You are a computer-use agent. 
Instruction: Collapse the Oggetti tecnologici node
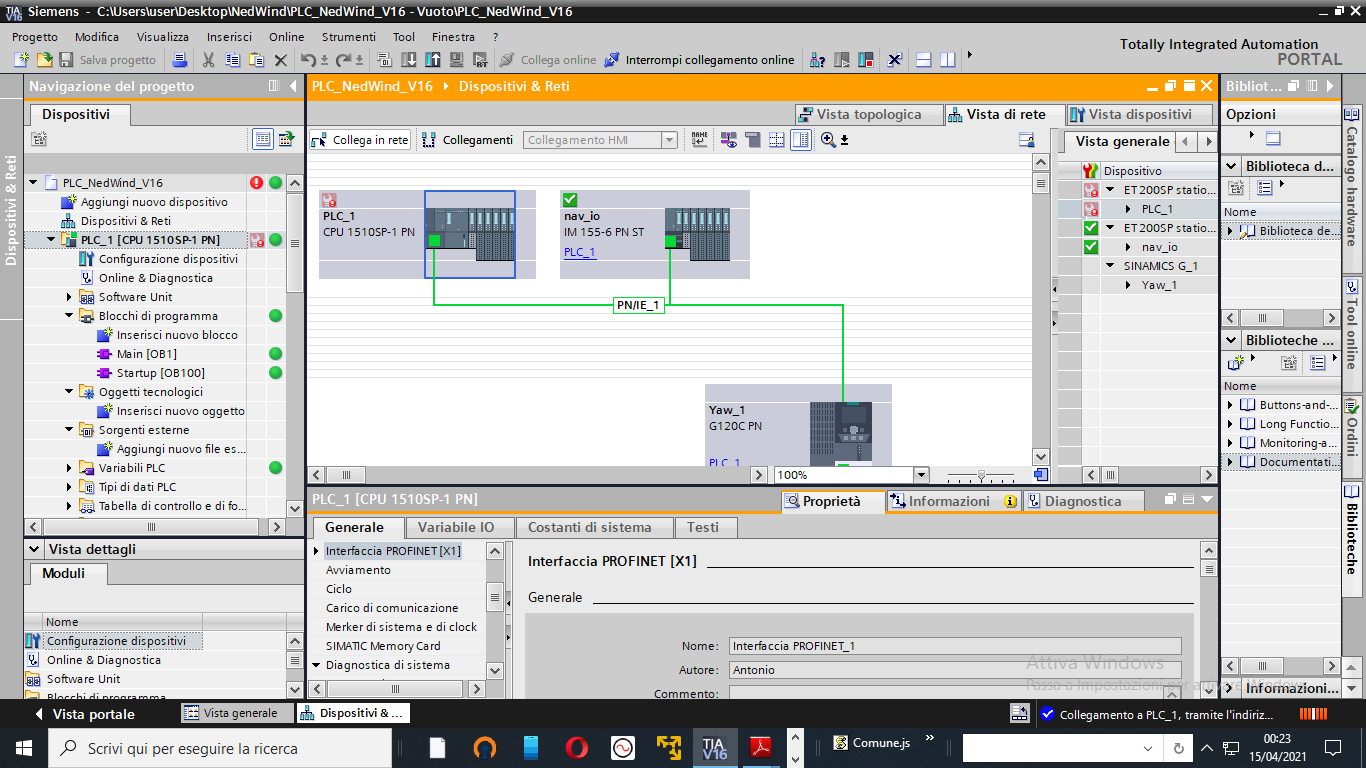point(70,392)
